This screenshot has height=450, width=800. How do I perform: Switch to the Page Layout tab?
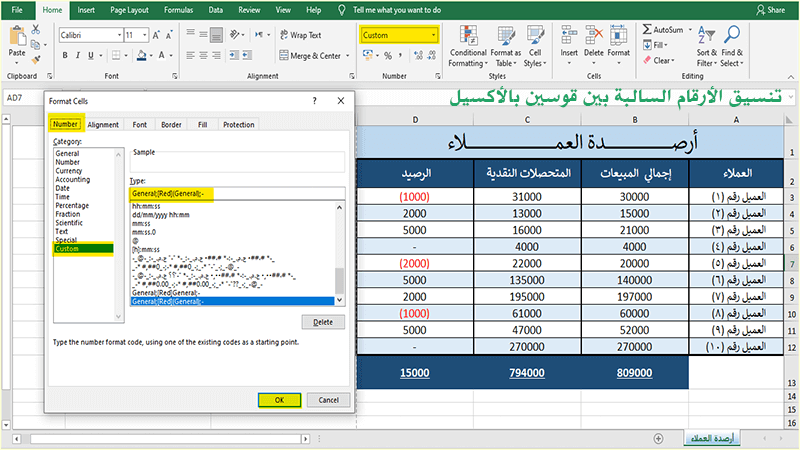click(x=129, y=10)
